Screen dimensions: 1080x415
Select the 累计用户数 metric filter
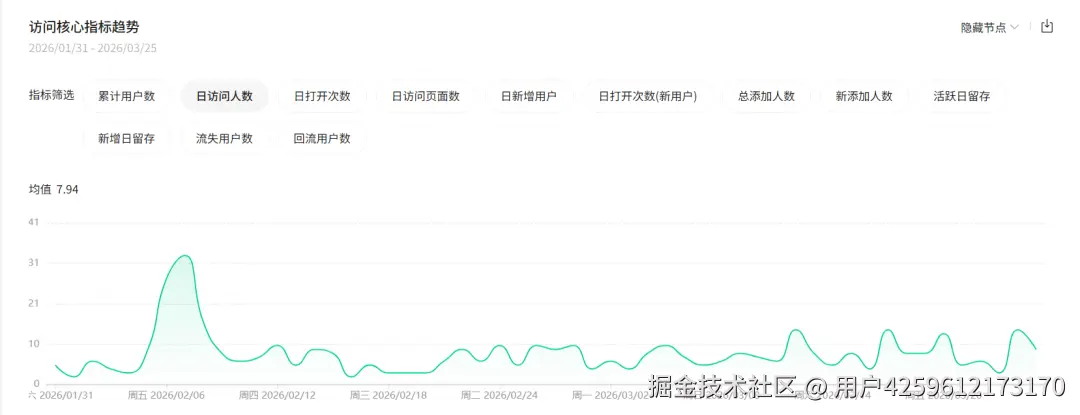[126, 96]
